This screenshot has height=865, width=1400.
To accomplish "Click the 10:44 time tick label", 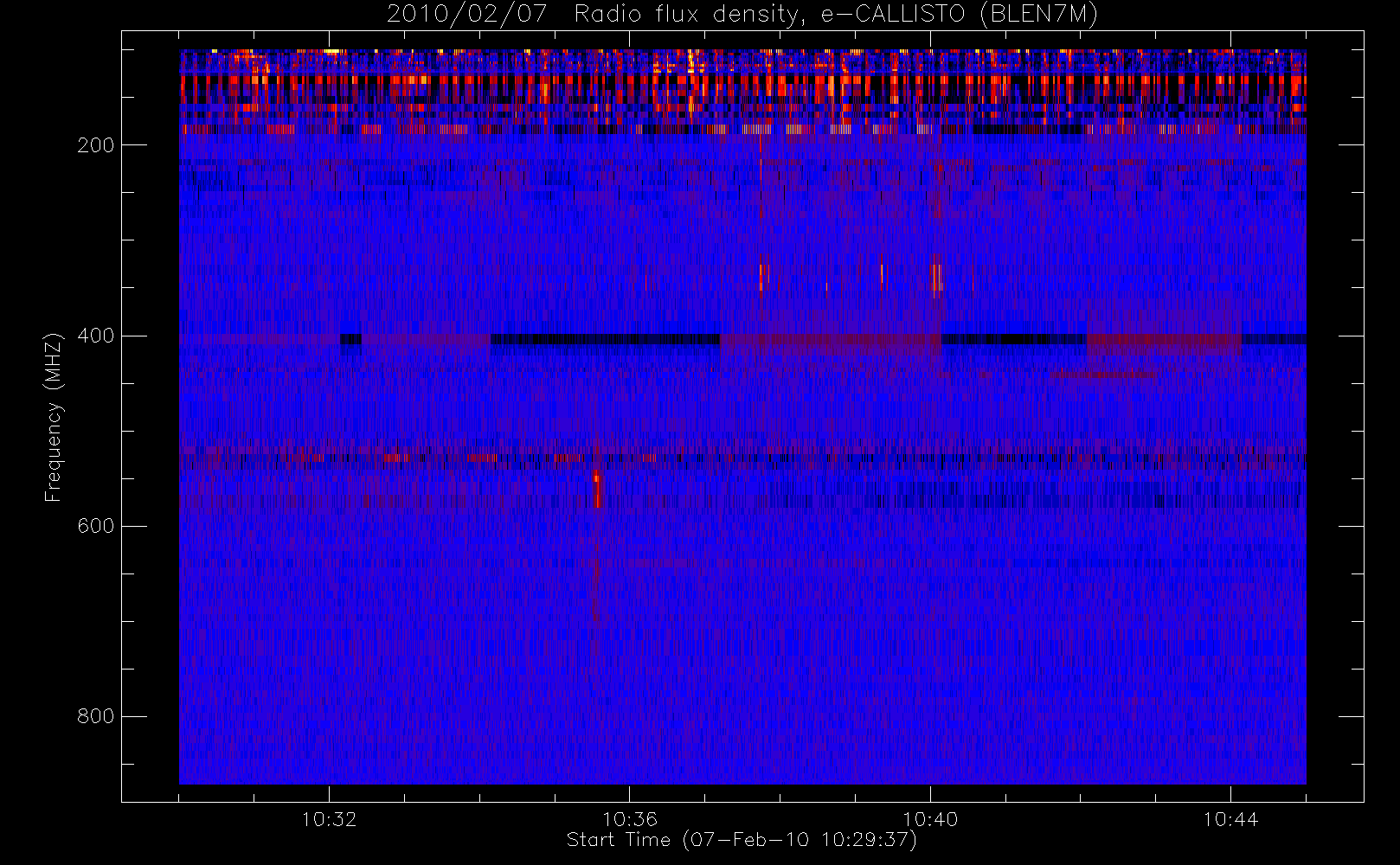I will click(x=1230, y=819).
